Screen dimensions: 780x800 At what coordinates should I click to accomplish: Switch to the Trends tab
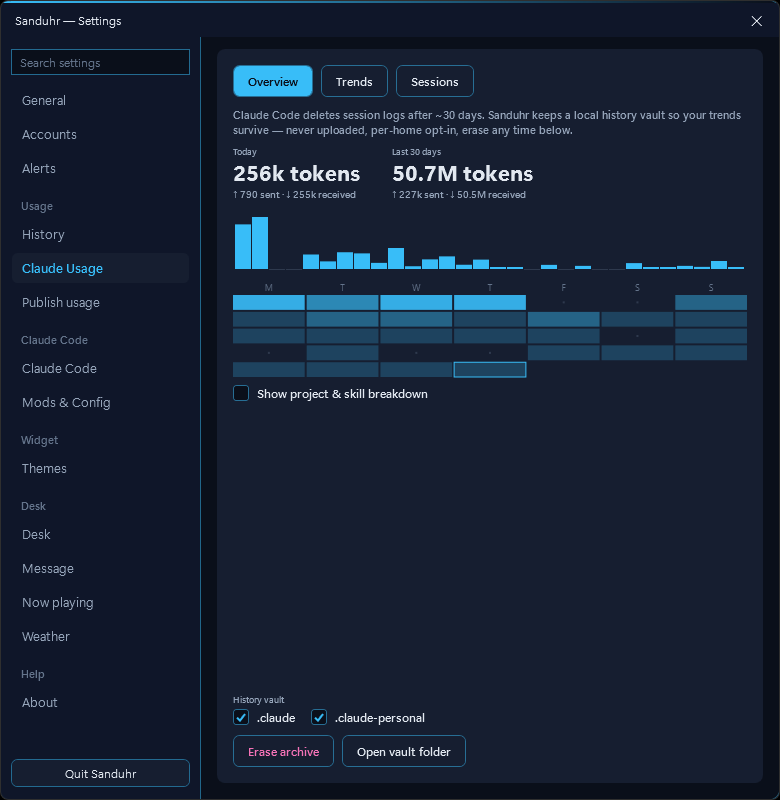(354, 82)
